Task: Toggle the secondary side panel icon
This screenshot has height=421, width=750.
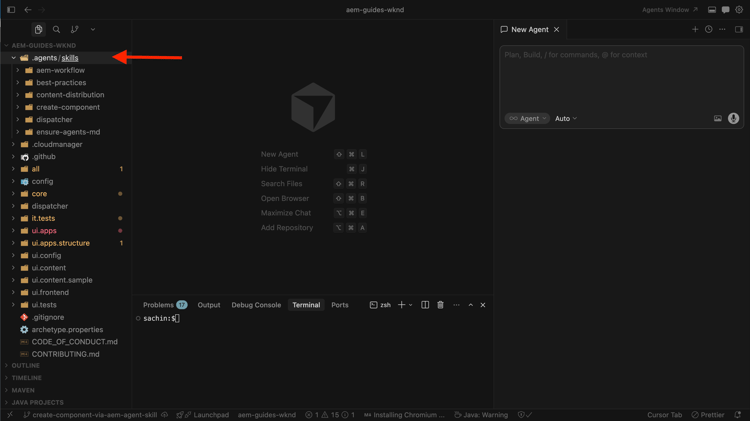Action: pos(739,29)
